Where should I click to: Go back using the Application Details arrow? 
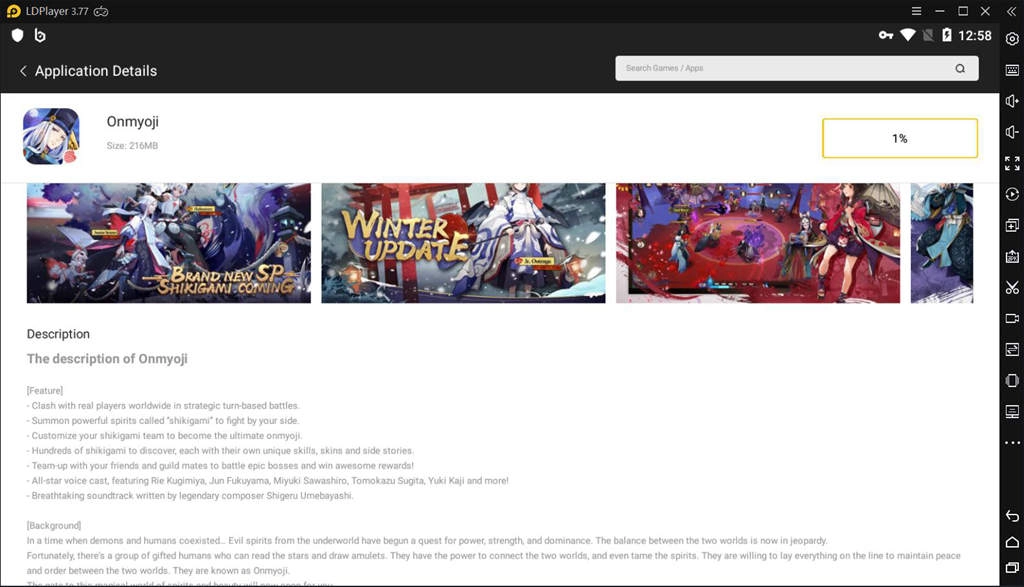tap(23, 71)
